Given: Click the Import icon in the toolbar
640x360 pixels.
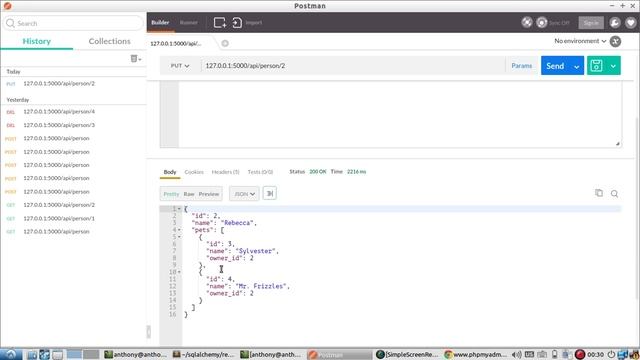Looking at the screenshot, I should [x=237, y=22].
